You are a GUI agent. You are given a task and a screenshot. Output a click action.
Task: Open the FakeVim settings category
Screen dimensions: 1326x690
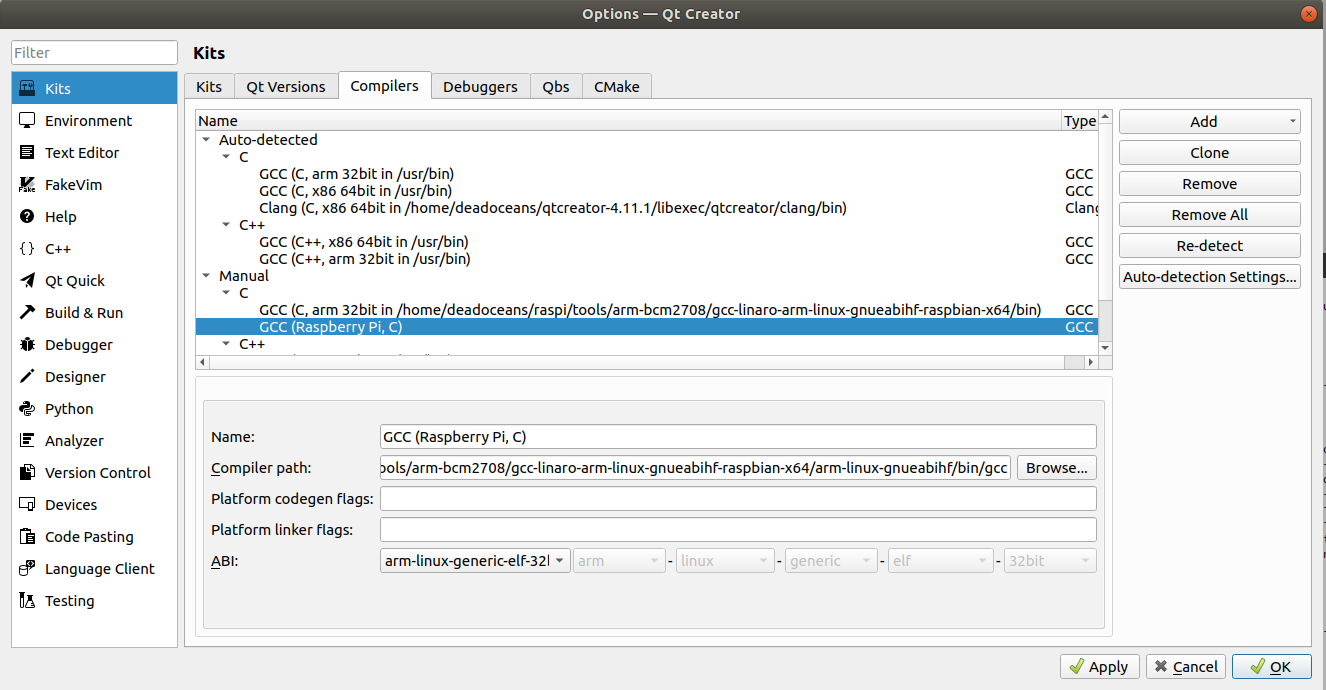point(94,185)
